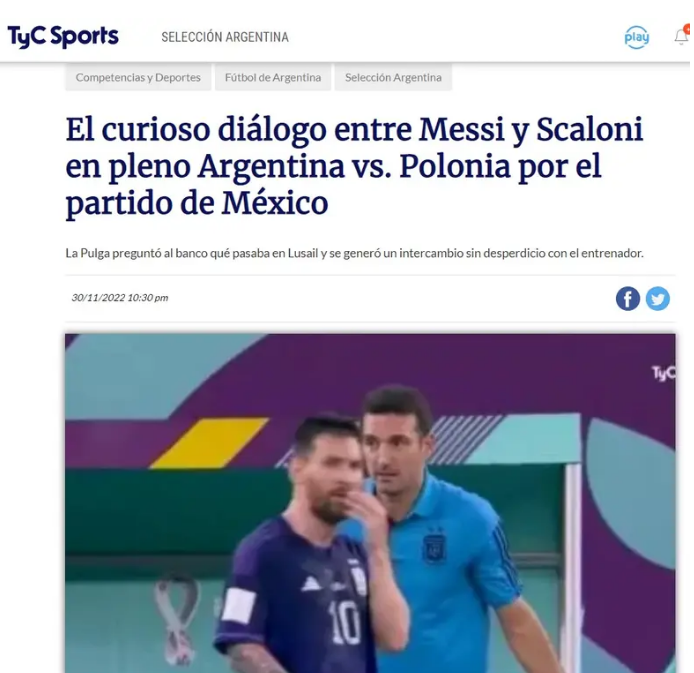Click the 30/11/2022 publication date
Screen dimensions: 694x673
point(120,298)
